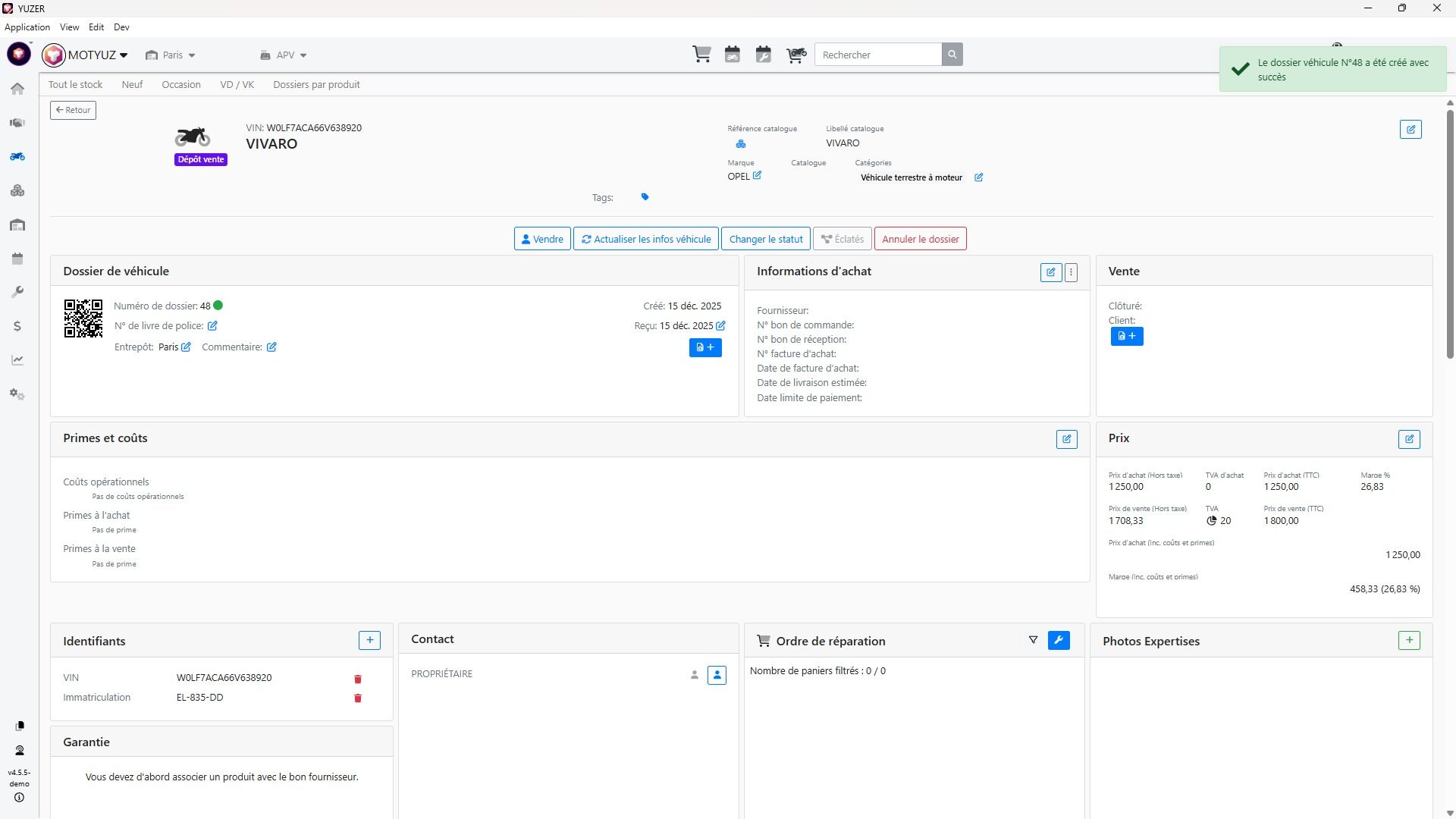1456x819 pixels.
Task: Add a new identifier with plus icon
Action: tap(369, 641)
